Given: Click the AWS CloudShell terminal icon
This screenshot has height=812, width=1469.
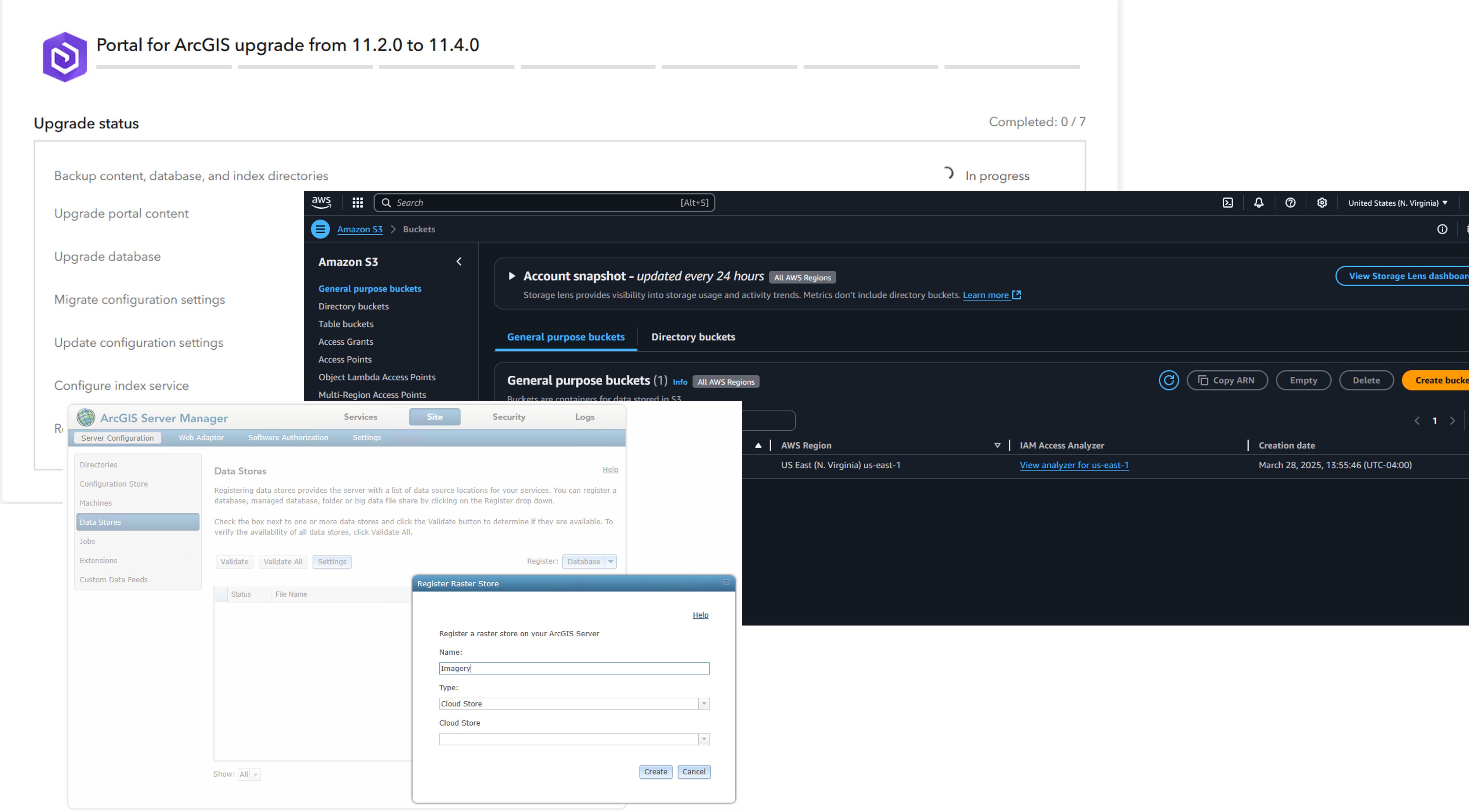Looking at the screenshot, I should click(1228, 203).
